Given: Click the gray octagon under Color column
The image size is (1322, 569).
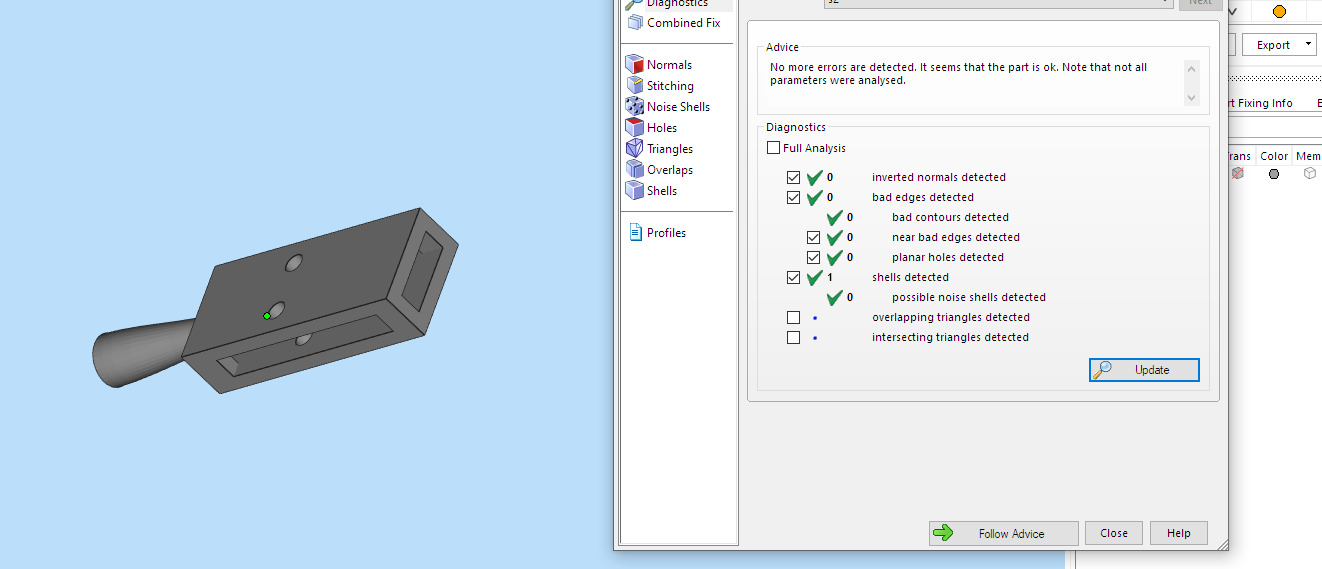Looking at the screenshot, I should click(x=1274, y=174).
